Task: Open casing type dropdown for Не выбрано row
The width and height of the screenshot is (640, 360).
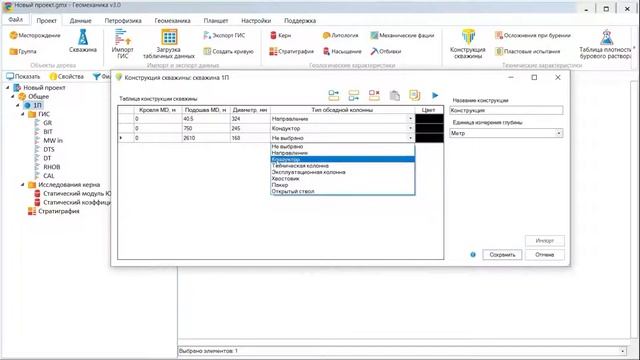Action: click(411, 138)
